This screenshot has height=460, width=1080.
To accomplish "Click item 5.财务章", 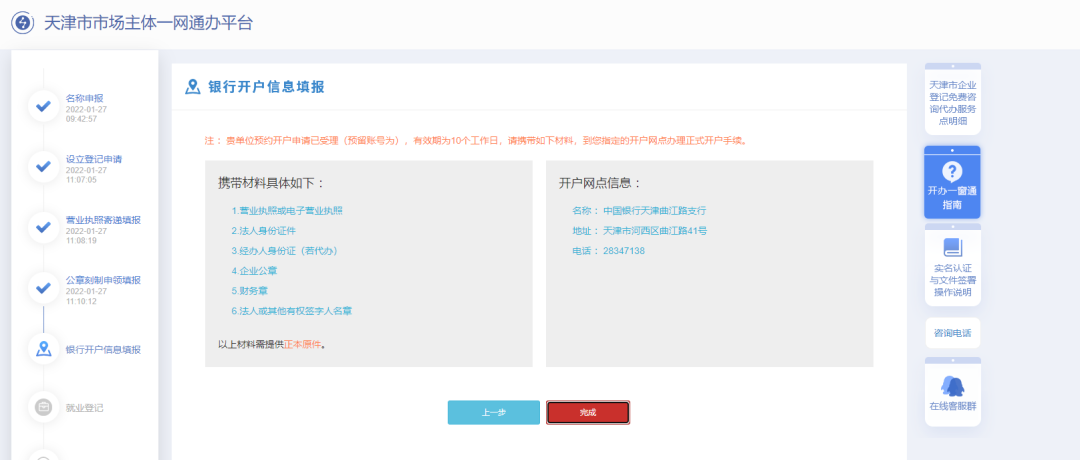I will click(x=250, y=291).
